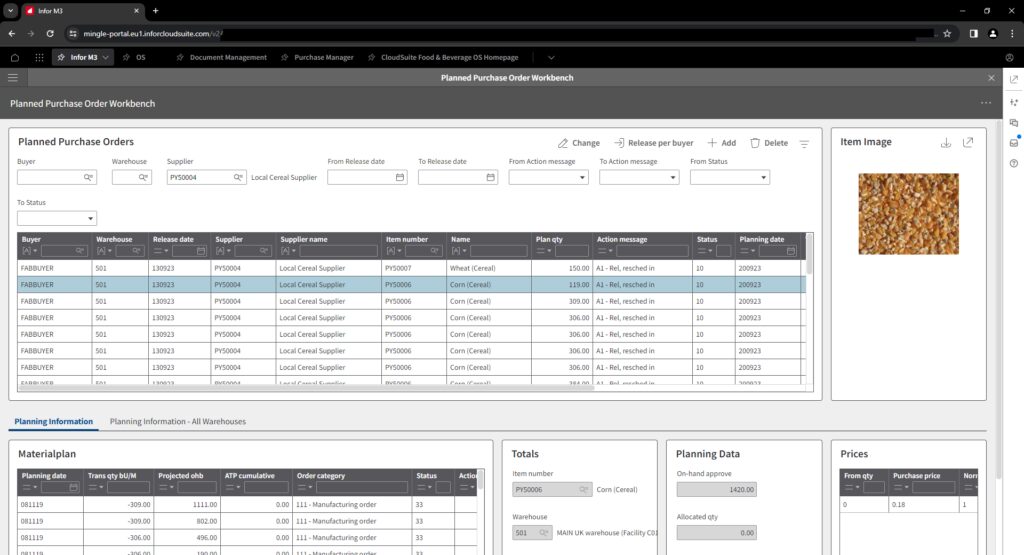The image size is (1024, 555).
Task: Open the hamburger navigation menu
Action: [x=12, y=77]
